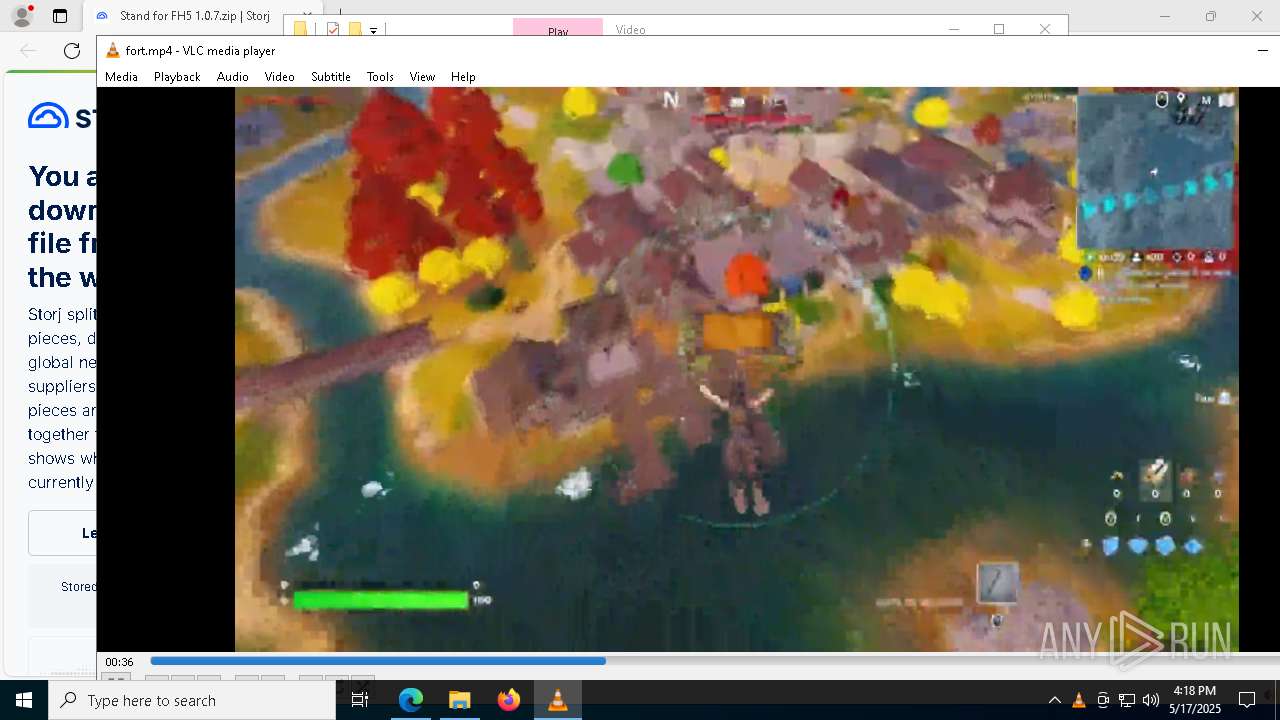Open network settings tray icon

click(1127, 700)
